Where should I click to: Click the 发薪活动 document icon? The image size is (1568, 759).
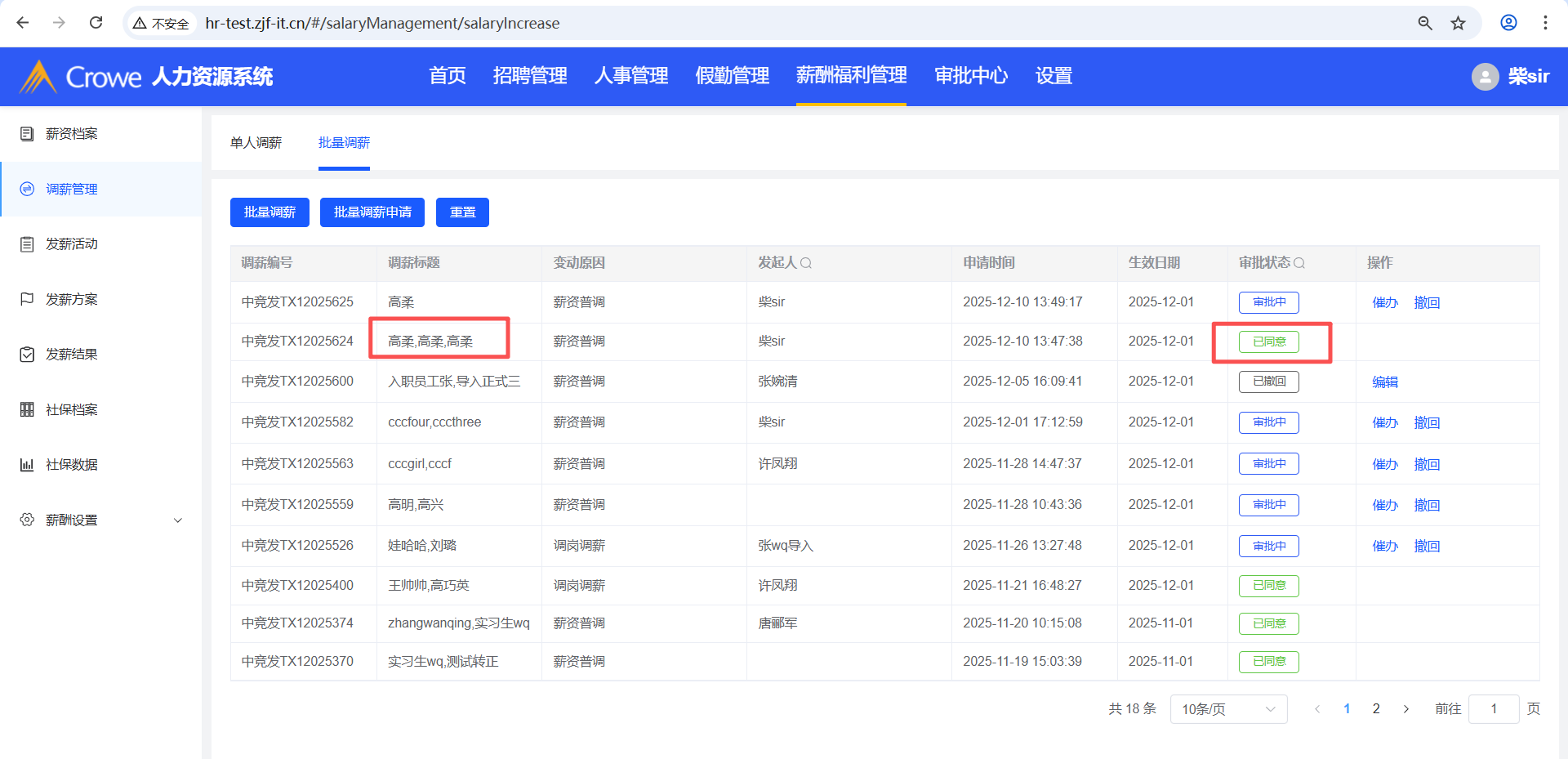tap(27, 244)
